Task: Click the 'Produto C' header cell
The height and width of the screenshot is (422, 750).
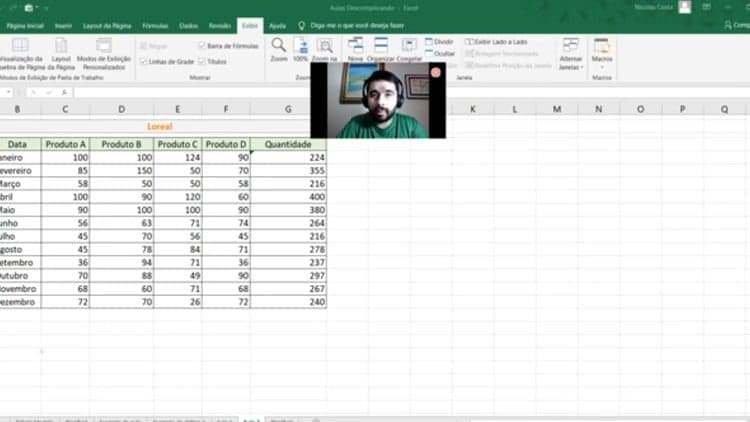Action: tap(177, 144)
